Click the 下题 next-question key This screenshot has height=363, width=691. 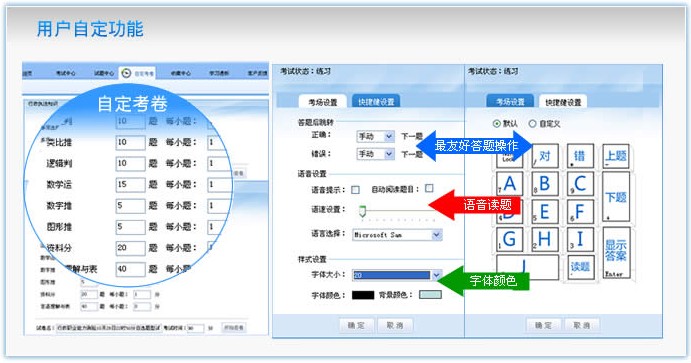[616, 197]
